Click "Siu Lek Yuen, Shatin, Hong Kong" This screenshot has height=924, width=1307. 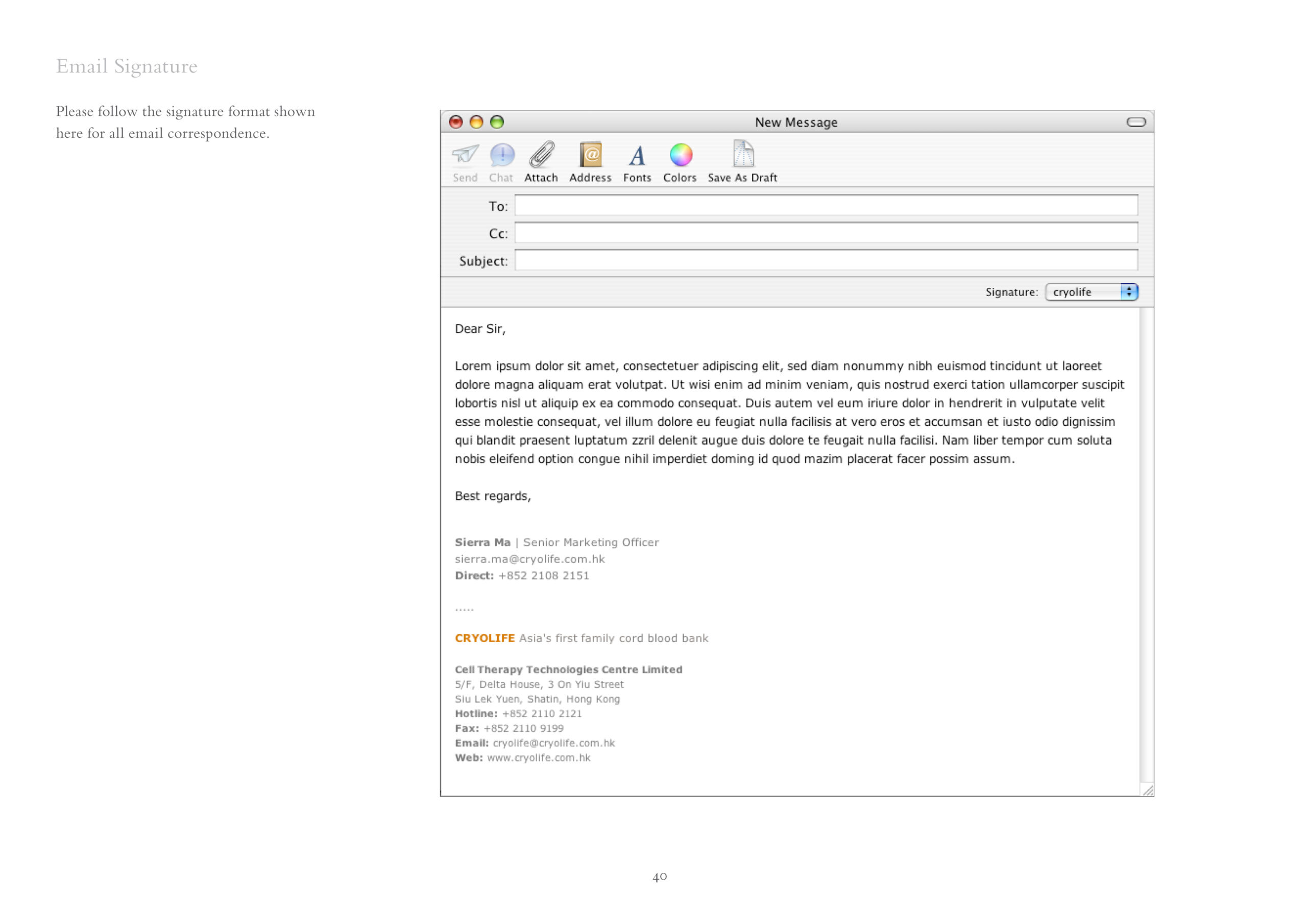click(538, 699)
